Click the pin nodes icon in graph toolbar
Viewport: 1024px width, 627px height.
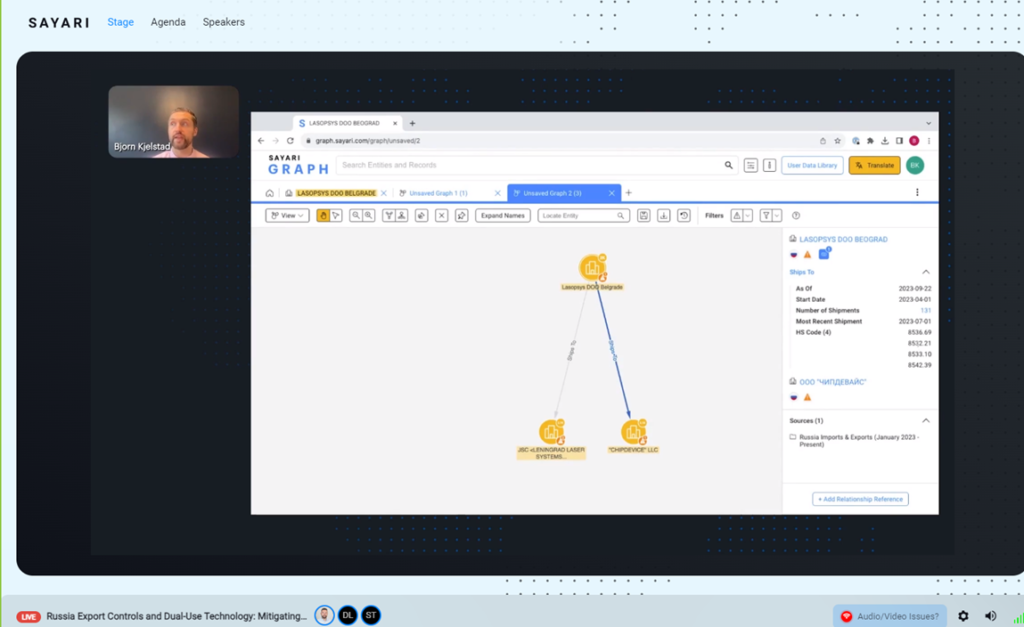[x=462, y=216]
